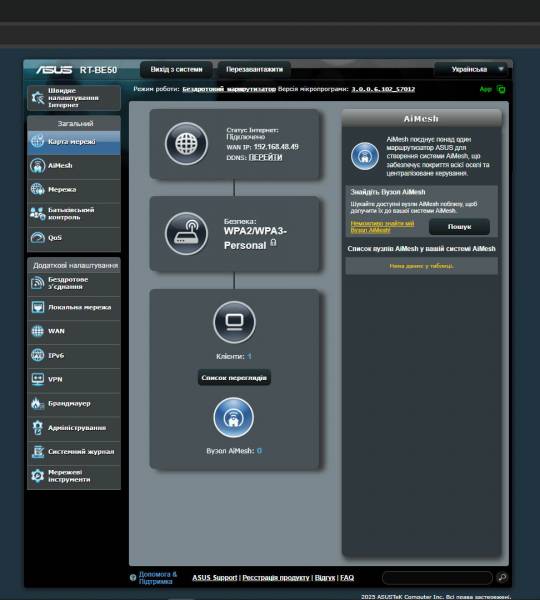Click the internet status globe icon
The height and width of the screenshot is (600, 540).
[186, 143]
